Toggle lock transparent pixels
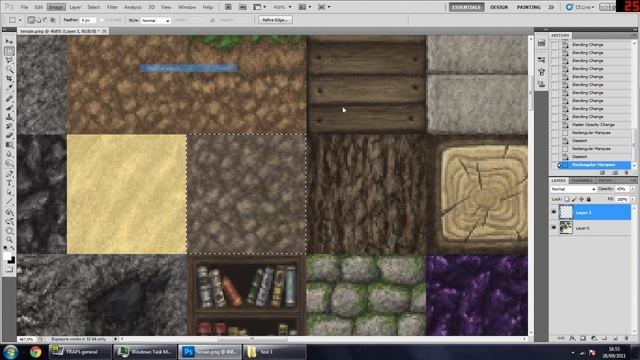 (x=567, y=199)
